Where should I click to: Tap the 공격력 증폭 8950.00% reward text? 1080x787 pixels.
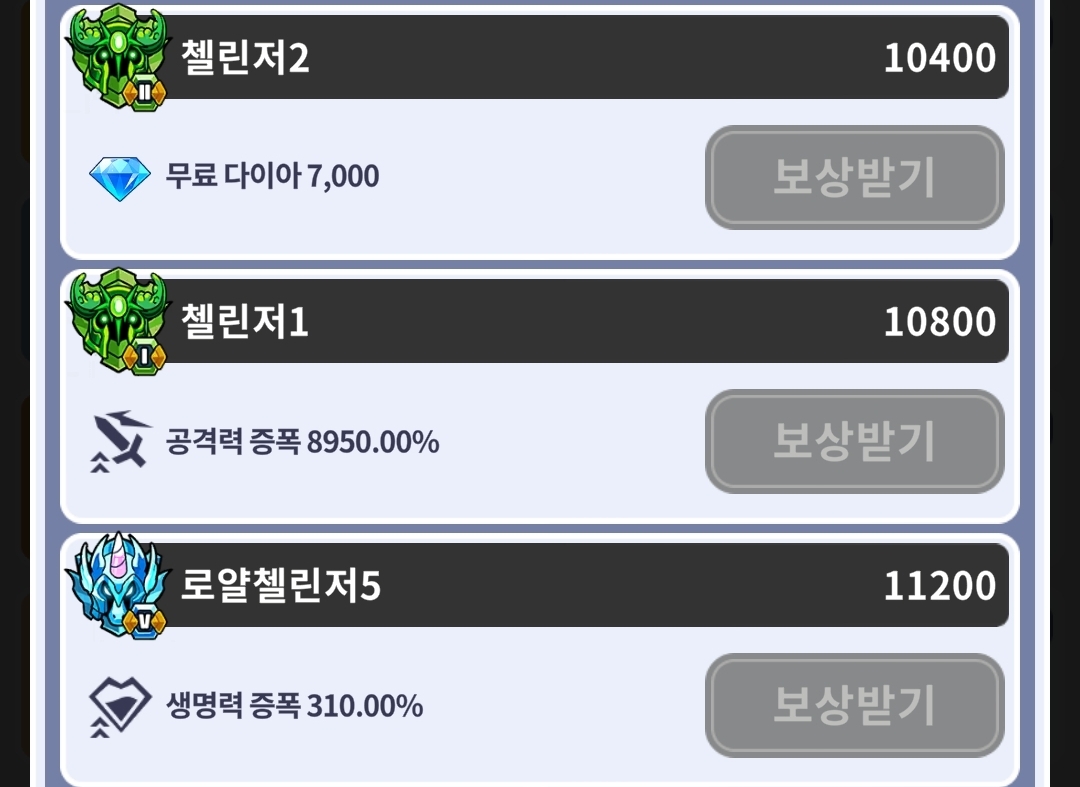(302, 441)
